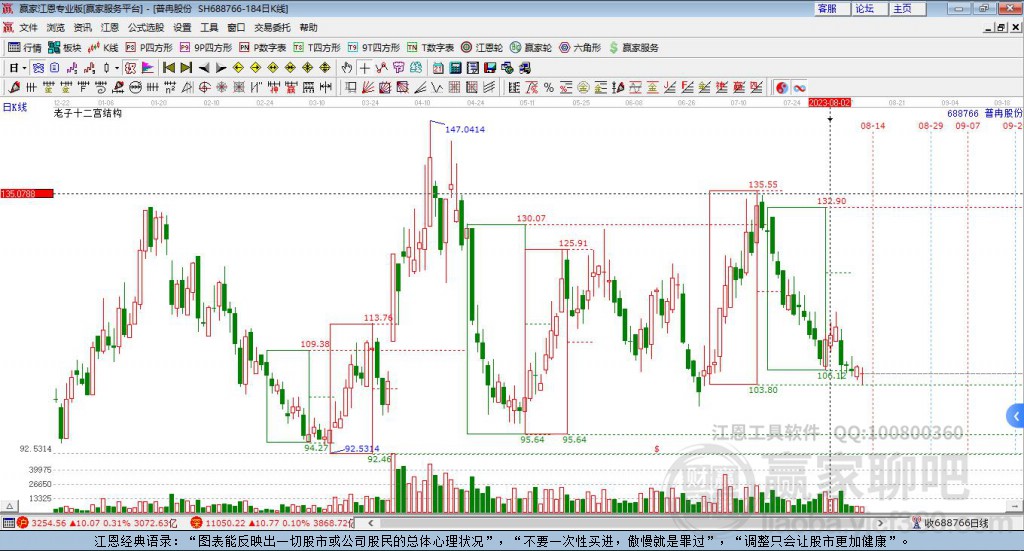The width and height of the screenshot is (1024, 551).
Task: Open the 赢家轮 wheel tool
Action: pos(531,48)
